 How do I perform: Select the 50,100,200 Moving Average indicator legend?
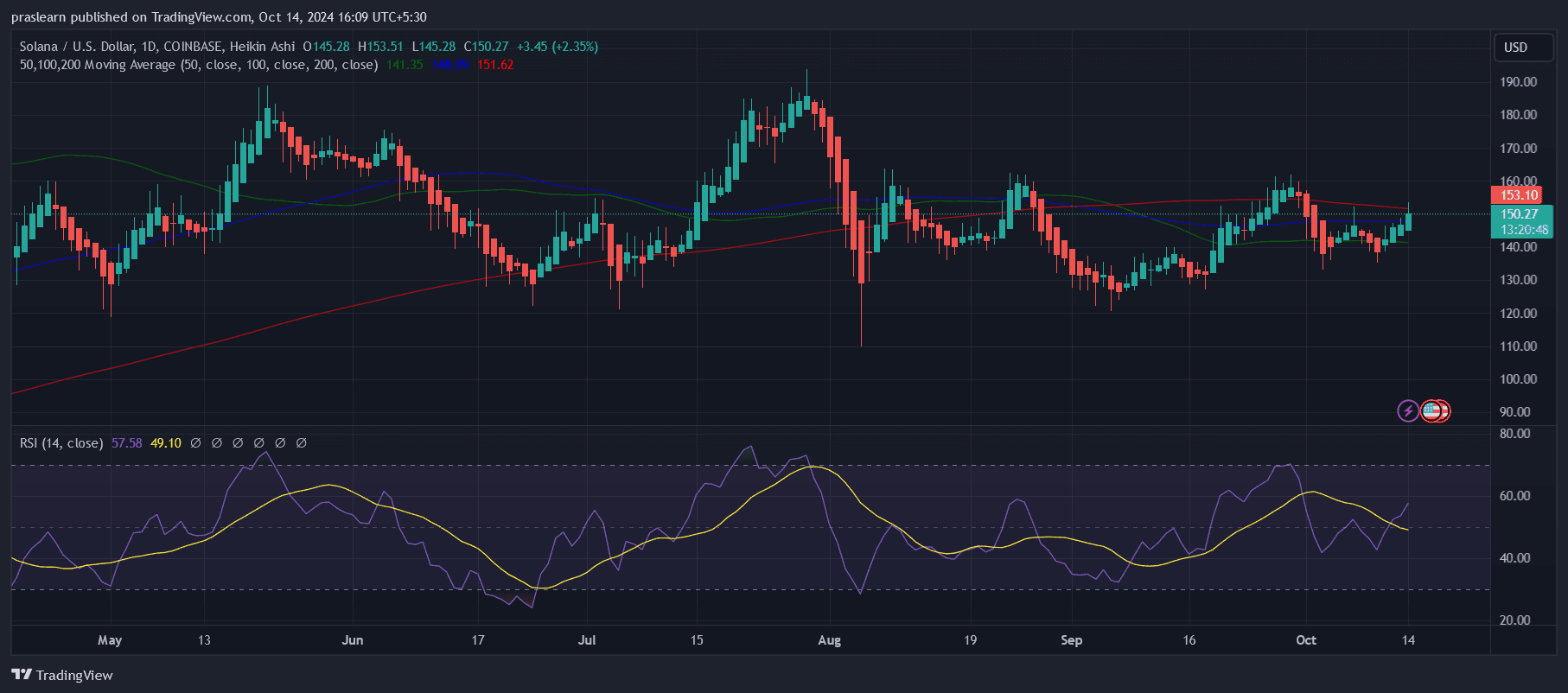(x=199, y=65)
